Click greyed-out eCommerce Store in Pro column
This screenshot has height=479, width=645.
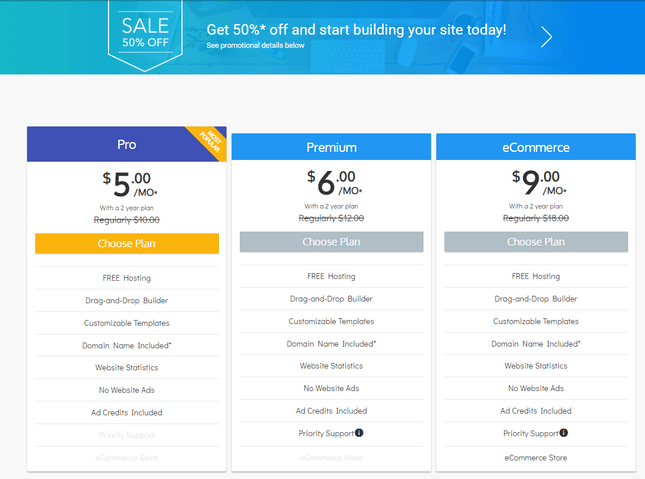127,458
